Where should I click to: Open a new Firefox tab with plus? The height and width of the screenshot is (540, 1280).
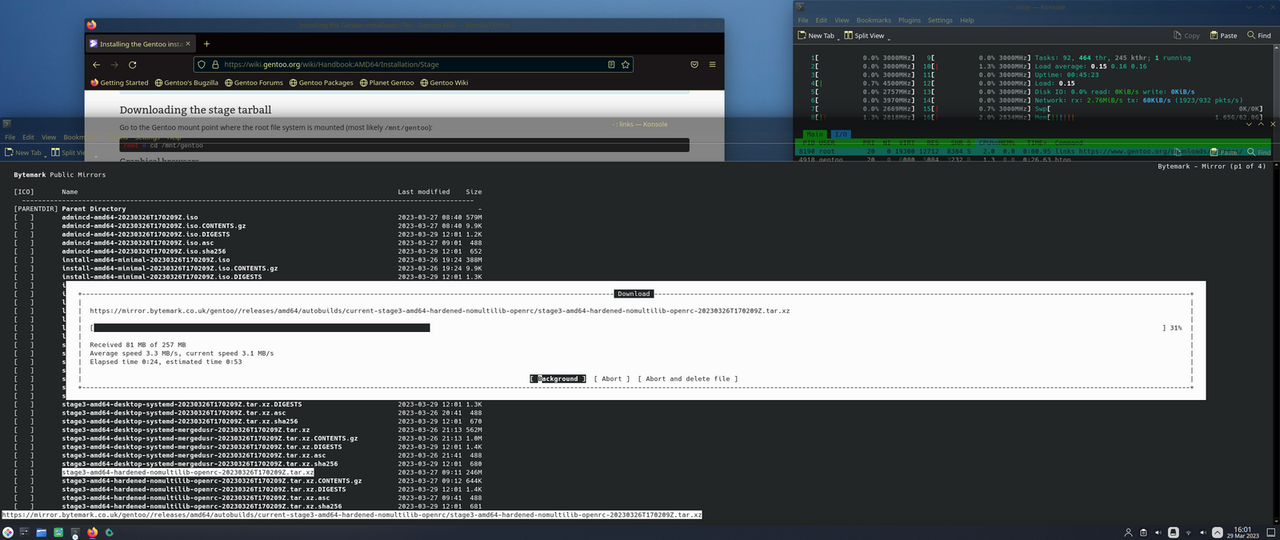pyautogui.click(x=207, y=44)
